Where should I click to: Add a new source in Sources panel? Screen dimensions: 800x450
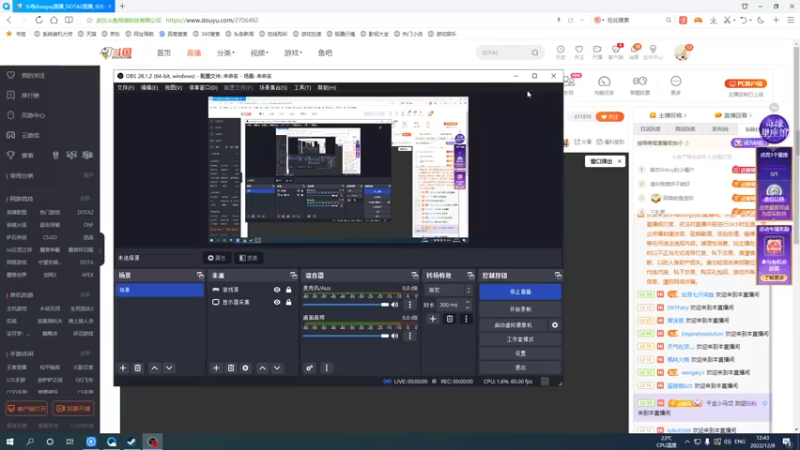[x=216, y=368]
